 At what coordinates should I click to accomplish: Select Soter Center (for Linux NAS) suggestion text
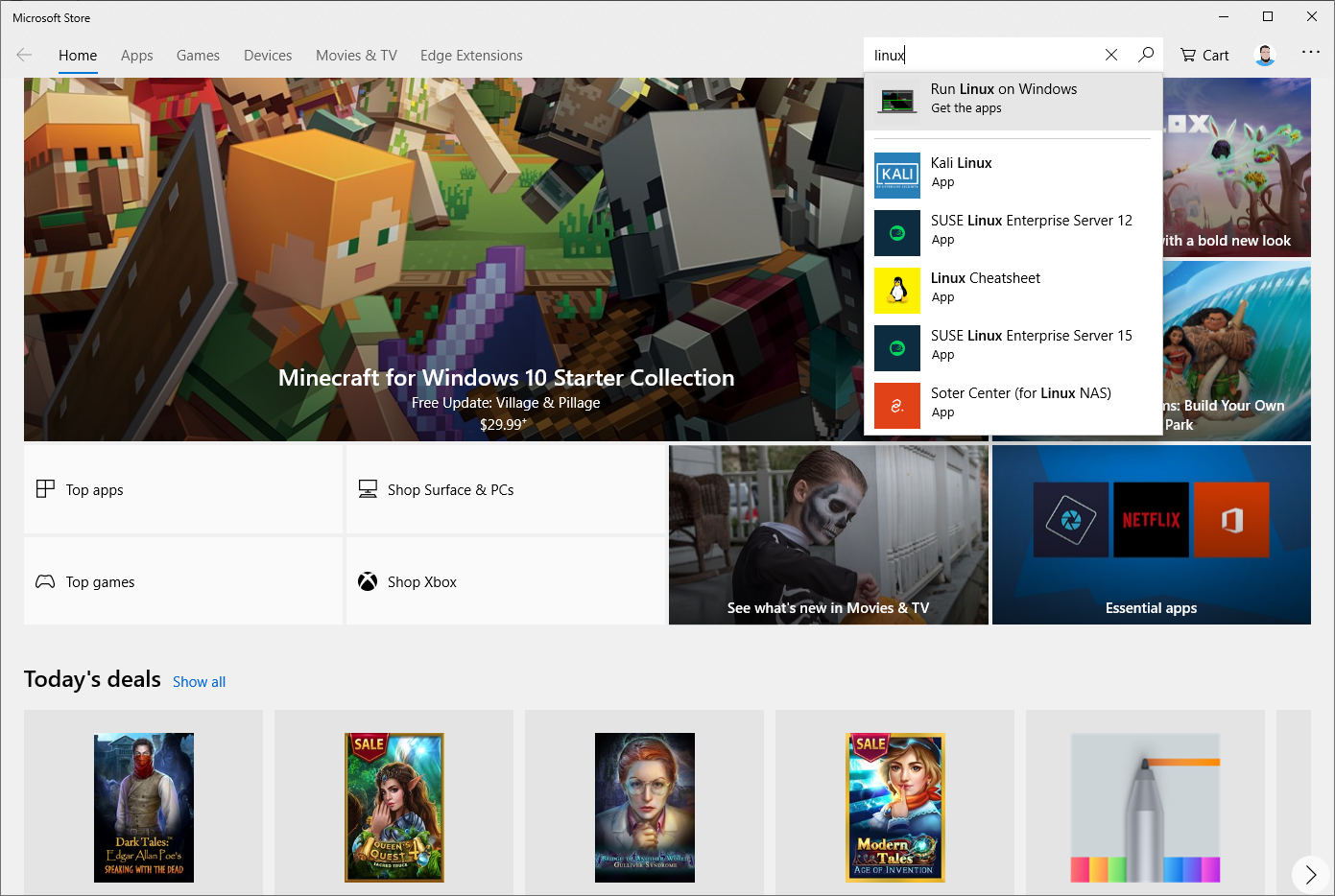1021,393
